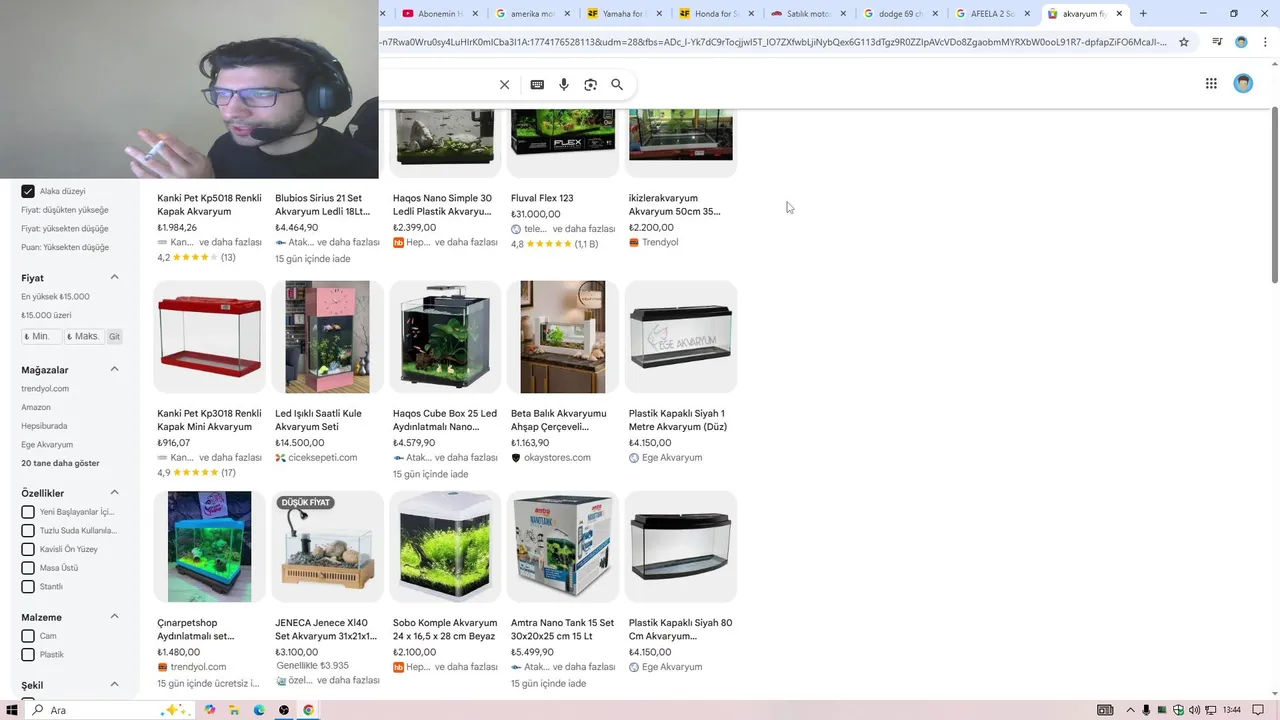Open the Chrome three-dot menu
The height and width of the screenshot is (720, 1280).
[x=1264, y=42]
